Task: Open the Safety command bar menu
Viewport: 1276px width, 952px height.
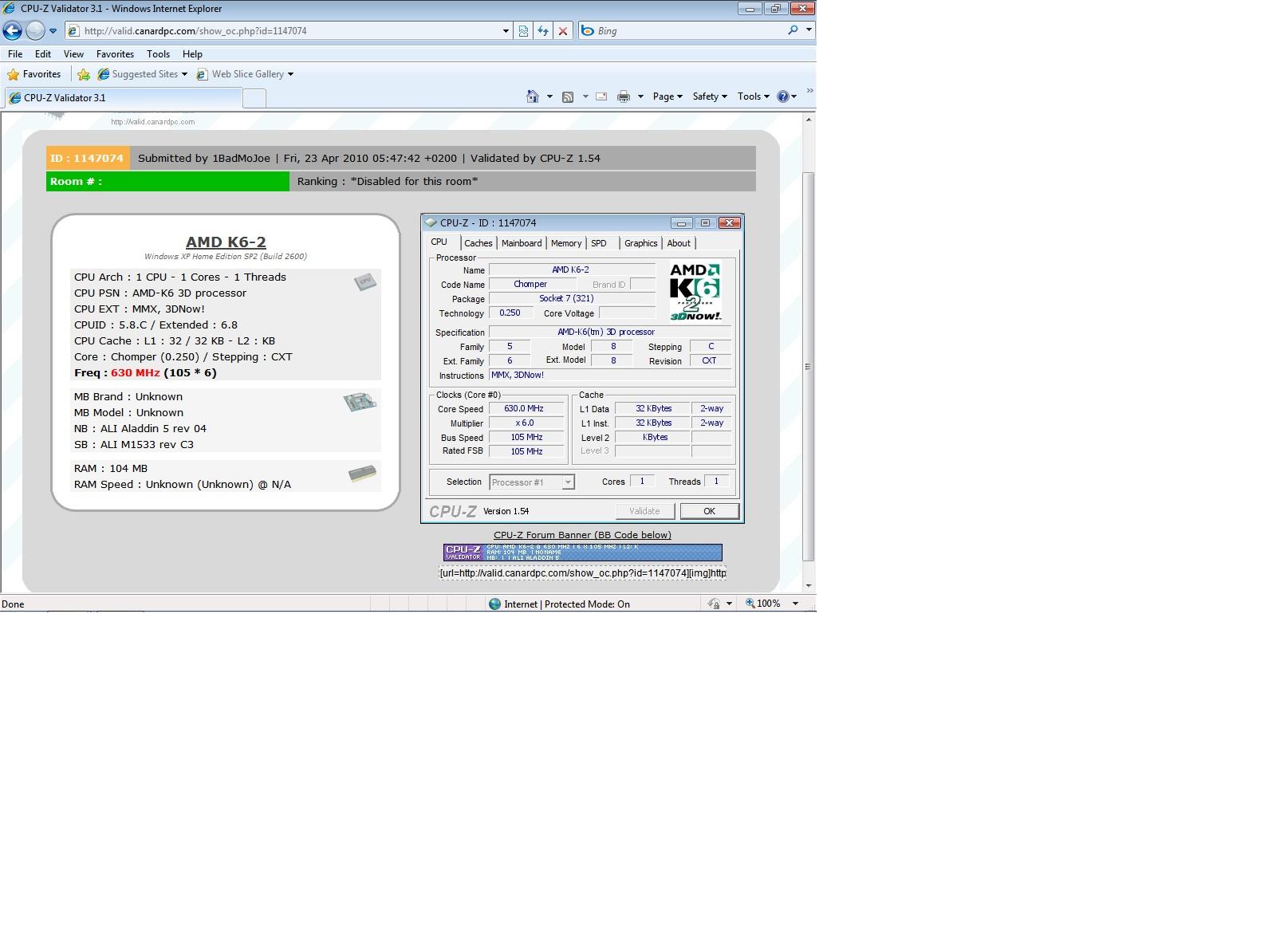Action: coord(709,96)
